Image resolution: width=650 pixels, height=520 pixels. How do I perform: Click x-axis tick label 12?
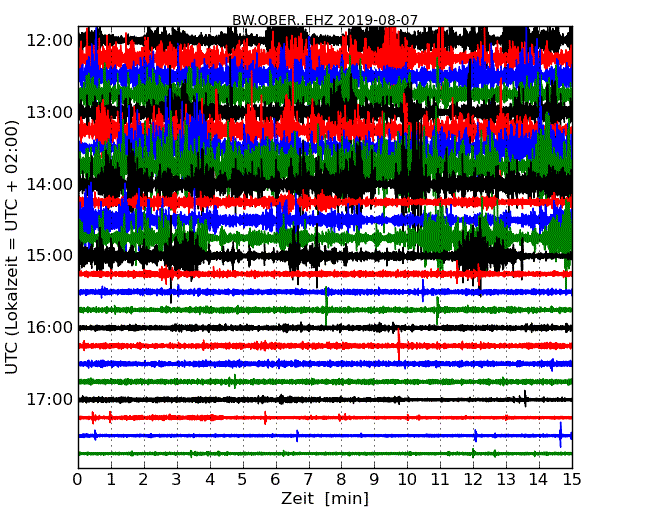coord(473,479)
